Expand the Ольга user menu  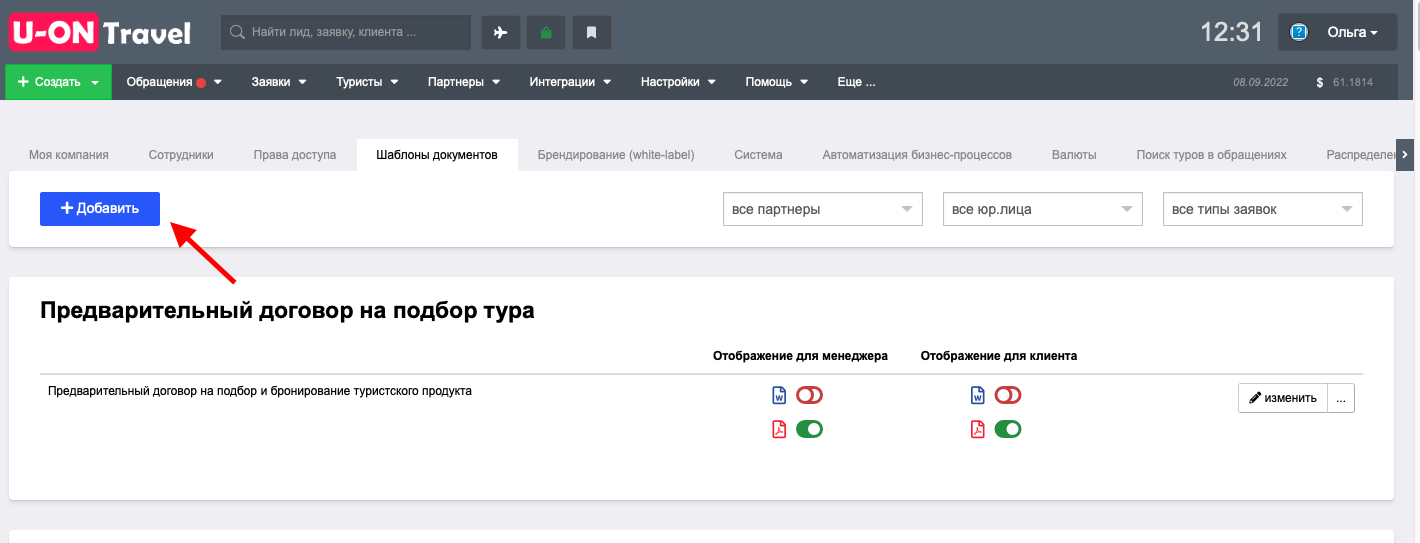pos(1351,32)
